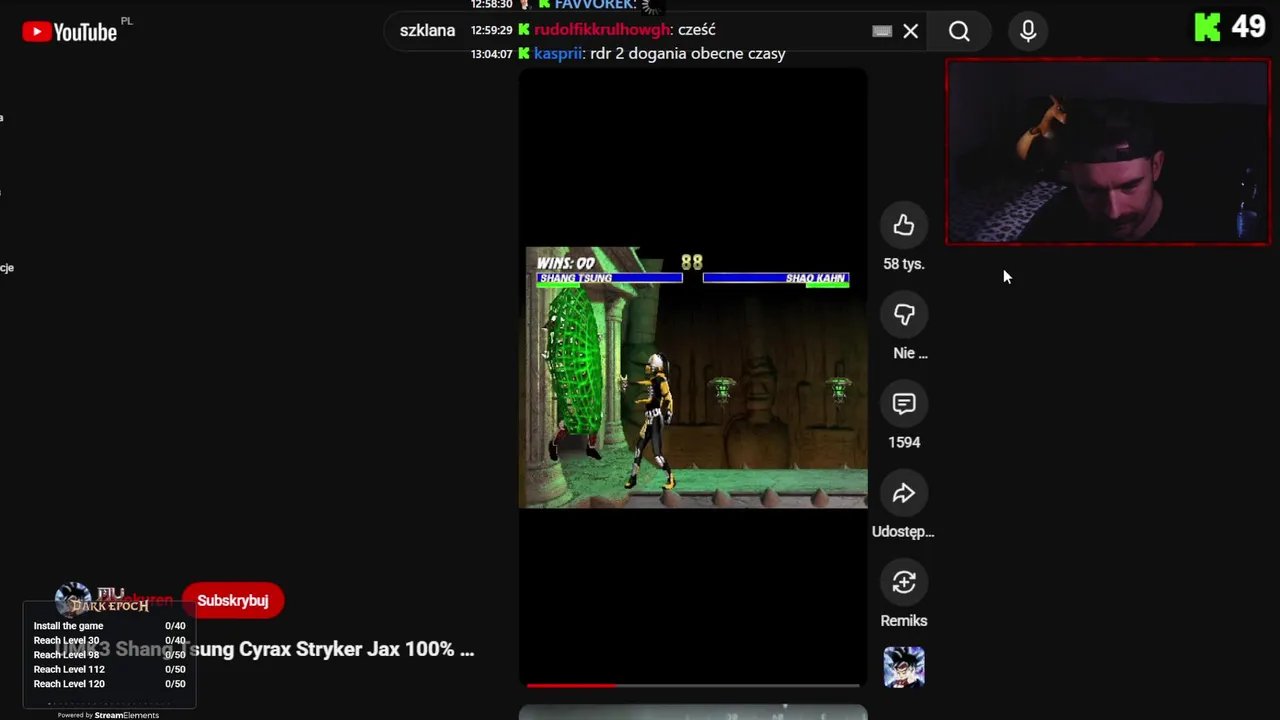Start voice search with the microphone

(1028, 31)
